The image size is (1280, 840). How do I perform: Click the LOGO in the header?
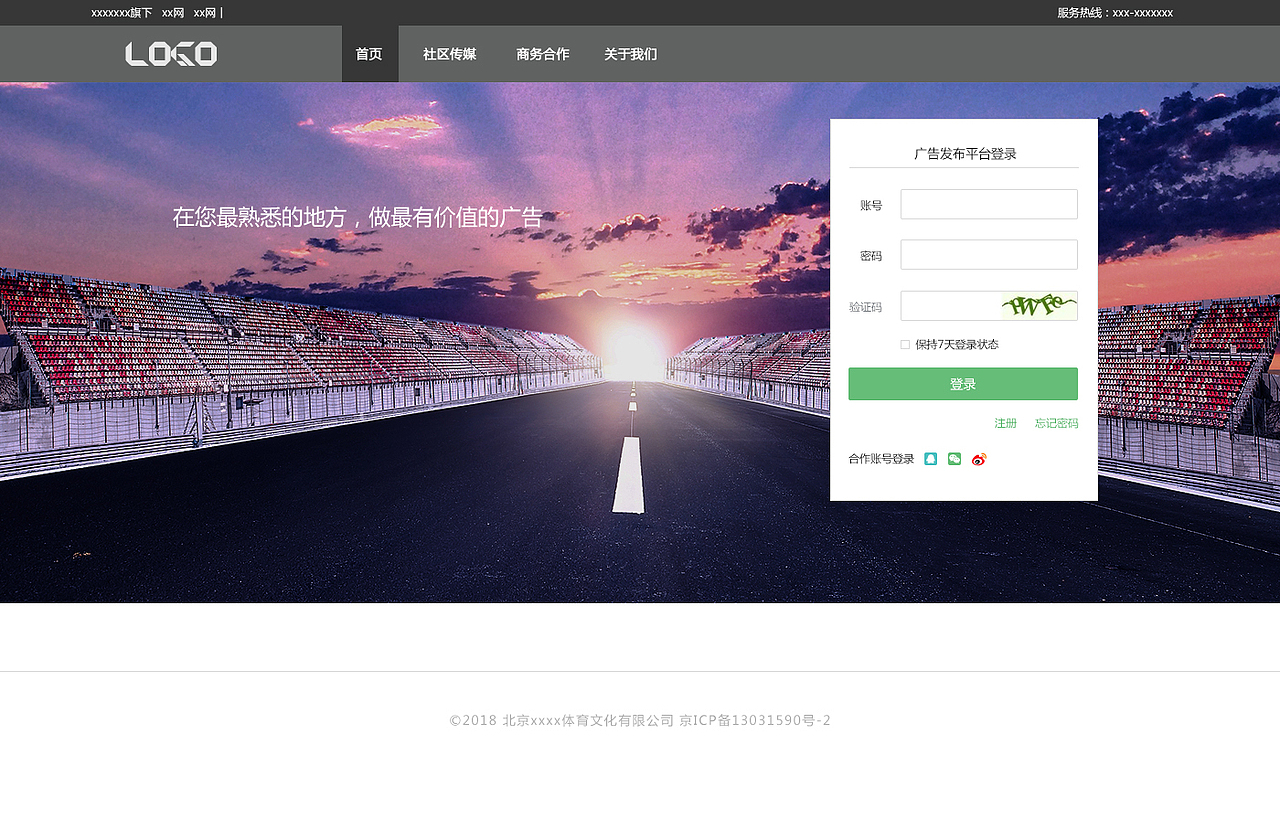coord(170,53)
